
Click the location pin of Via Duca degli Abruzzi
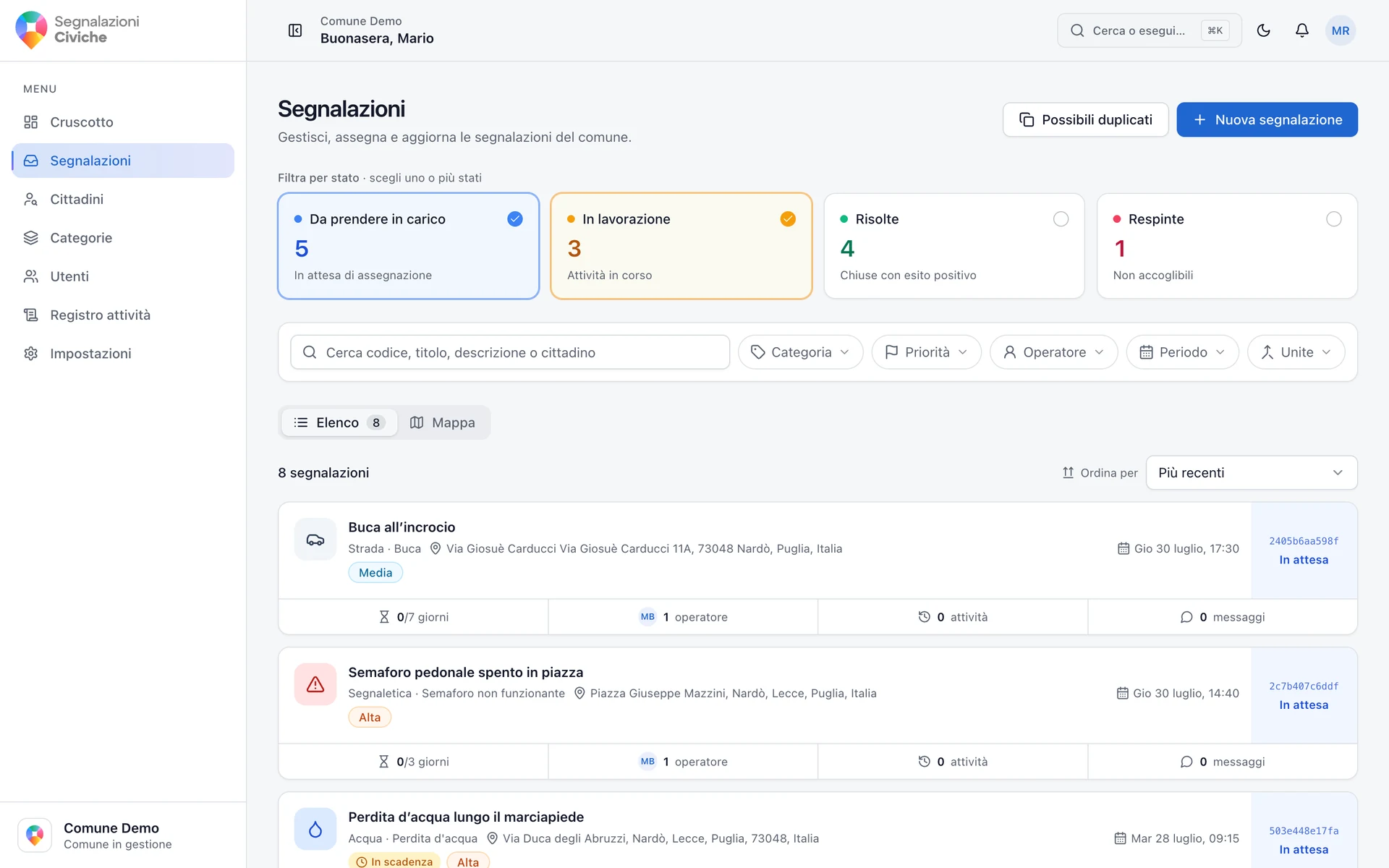493,838
